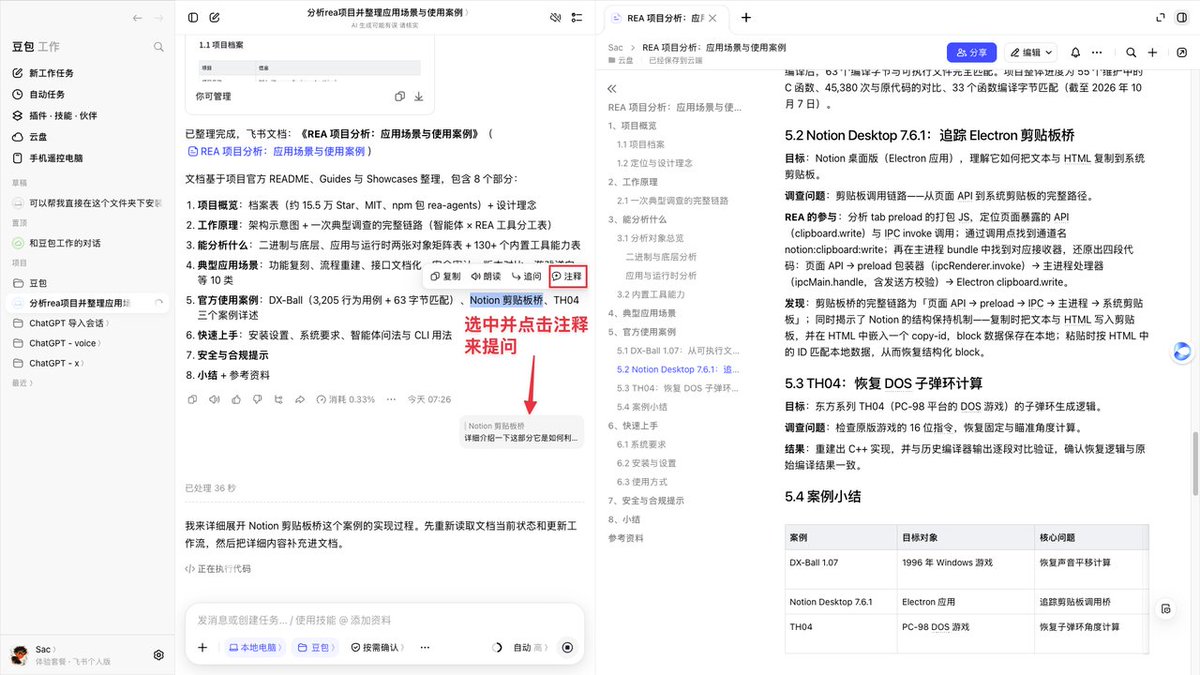1200x675 pixels.
Task: Add attachment with the plus in input box
Action: pyautogui.click(x=203, y=647)
